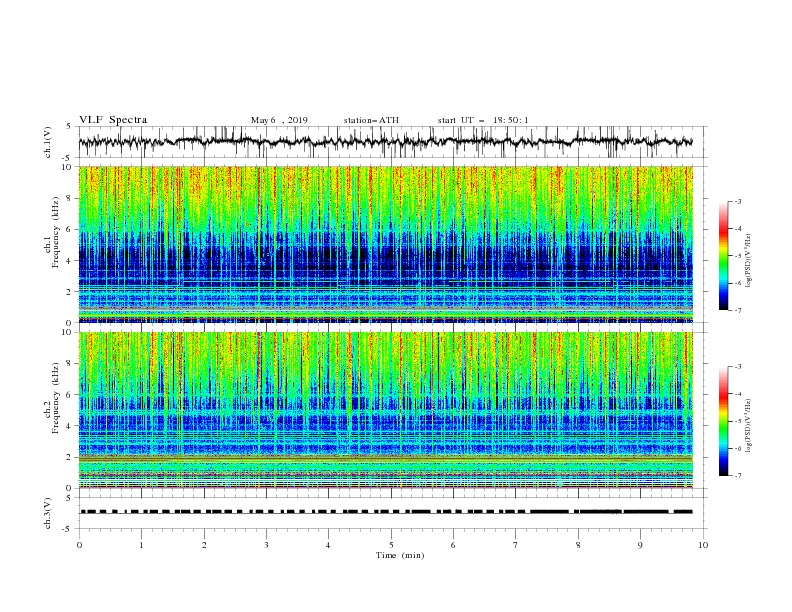The image size is (792, 612).
Task: Click the ch.3 dashed black signal trace
Action: coord(386,512)
